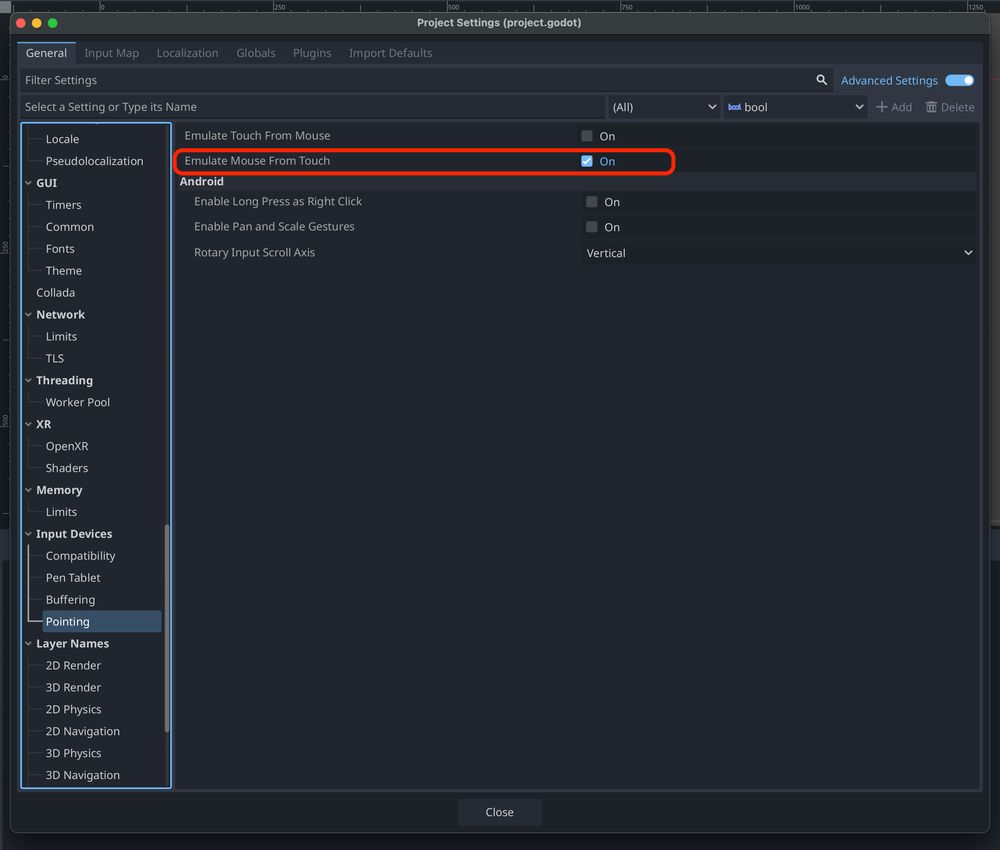Focus the Filter Settings search field

[x=425, y=80]
